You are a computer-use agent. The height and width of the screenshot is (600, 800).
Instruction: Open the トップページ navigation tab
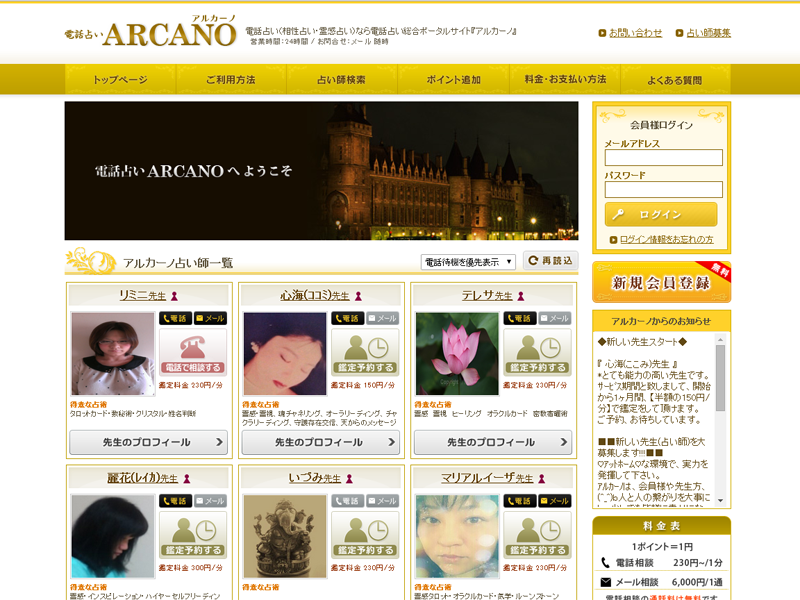(x=120, y=80)
